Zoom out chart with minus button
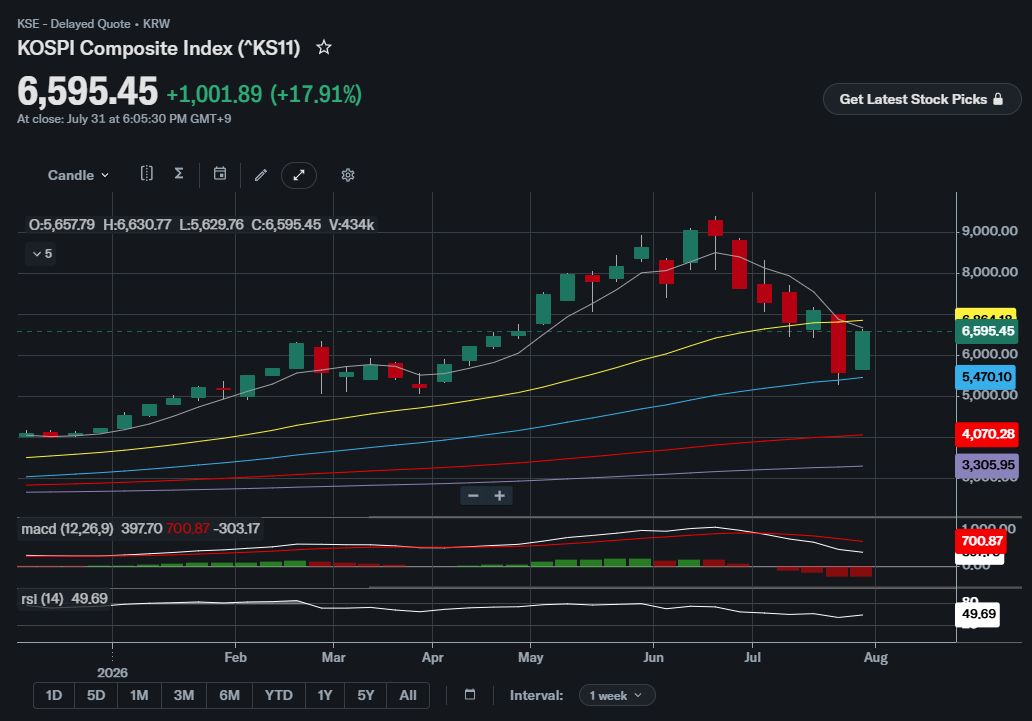Image resolution: width=1032 pixels, height=721 pixels. [473, 496]
